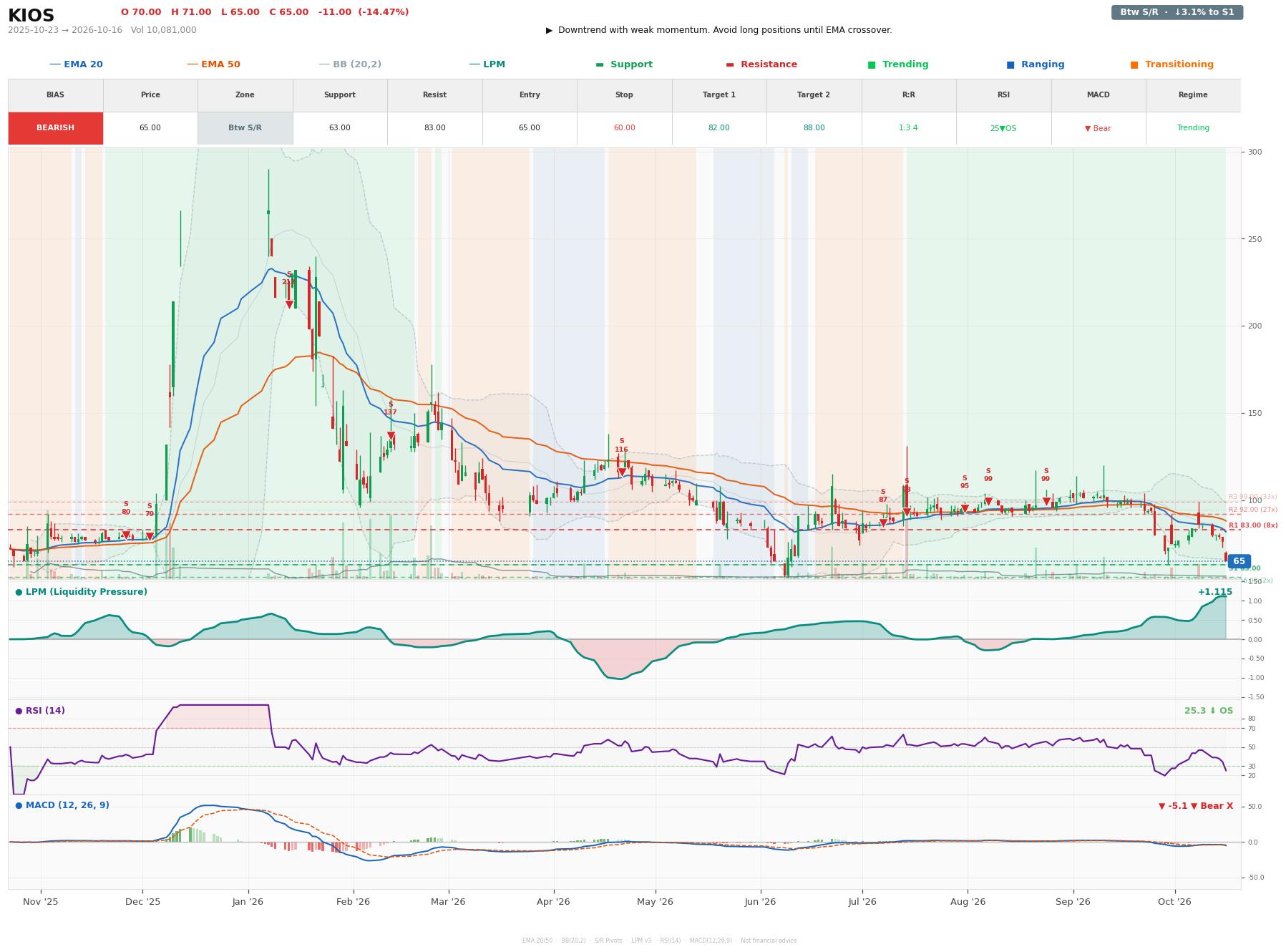Click the orange Transitioning legend swatch
This screenshot has height=952, width=1286.
1134,64
